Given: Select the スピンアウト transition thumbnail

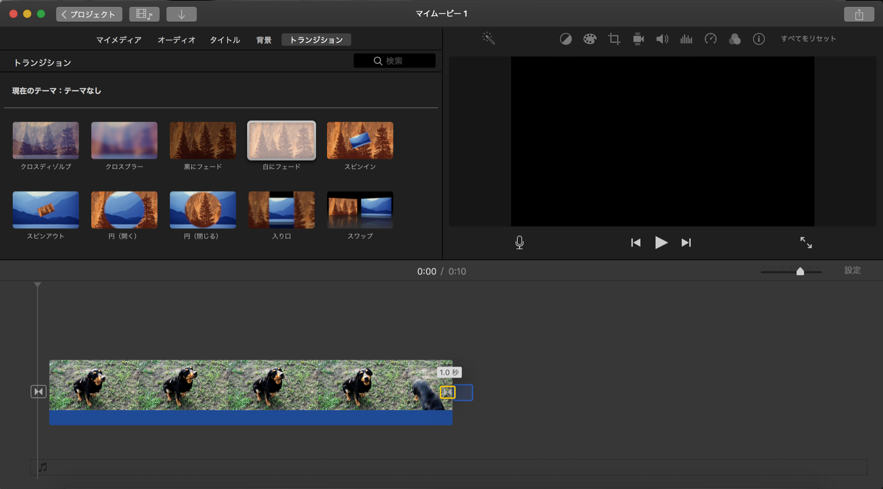Looking at the screenshot, I should pyautogui.click(x=46, y=210).
